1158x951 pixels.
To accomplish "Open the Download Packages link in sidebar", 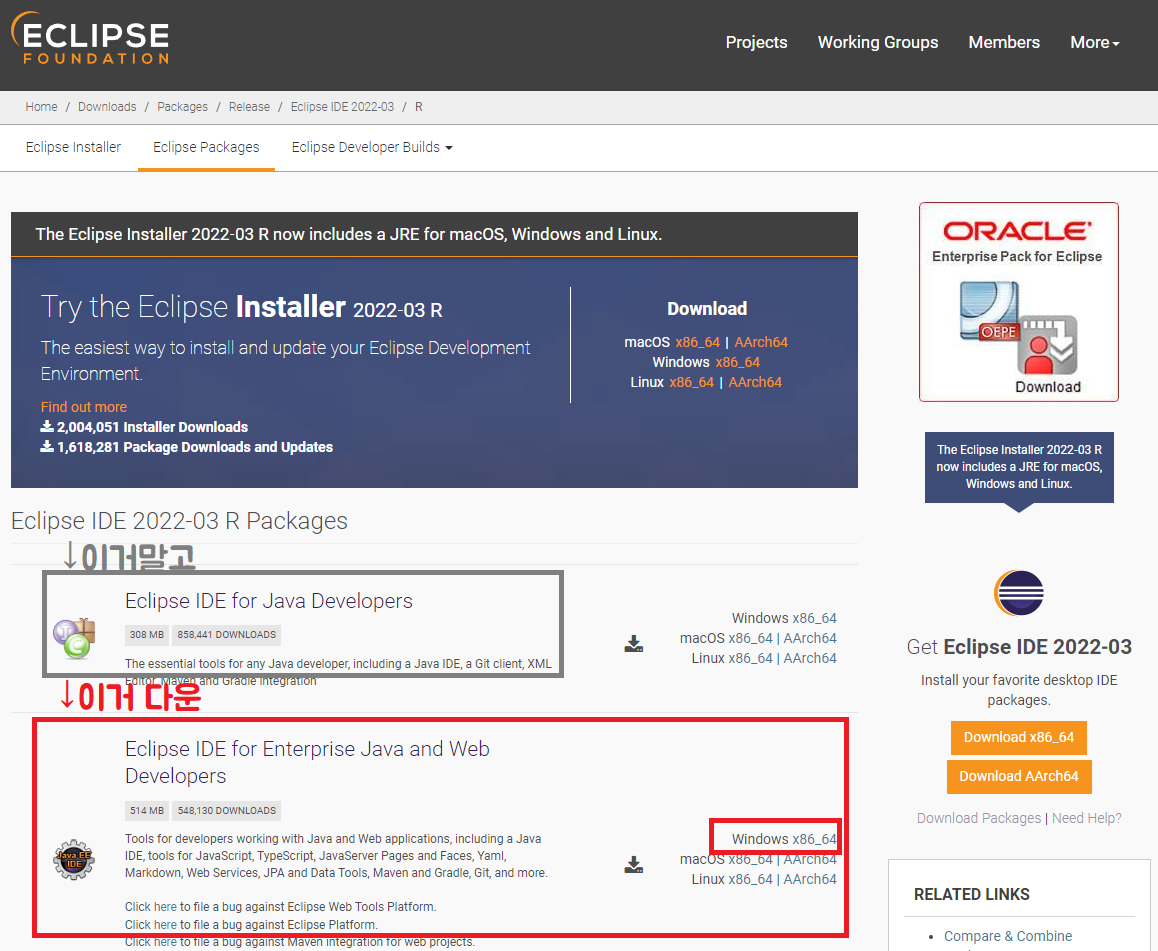I will tap(979, 818).
